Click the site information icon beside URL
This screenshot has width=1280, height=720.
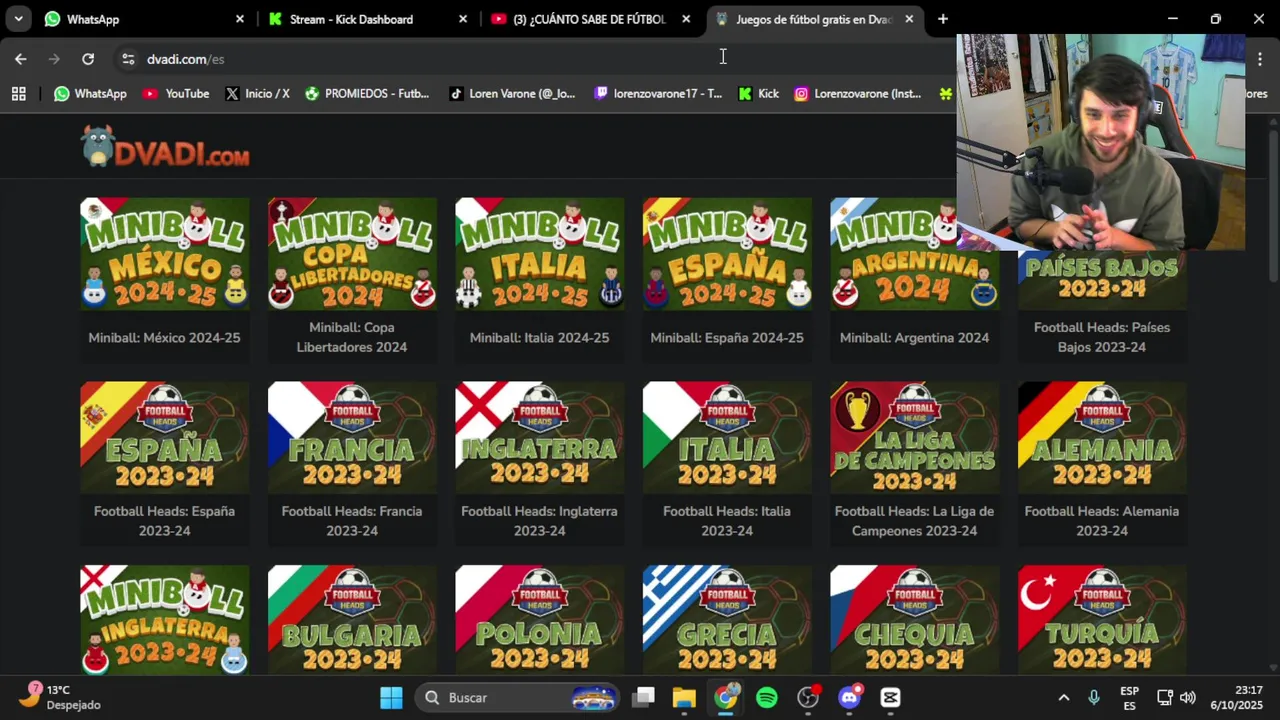(x=128, y=59)
